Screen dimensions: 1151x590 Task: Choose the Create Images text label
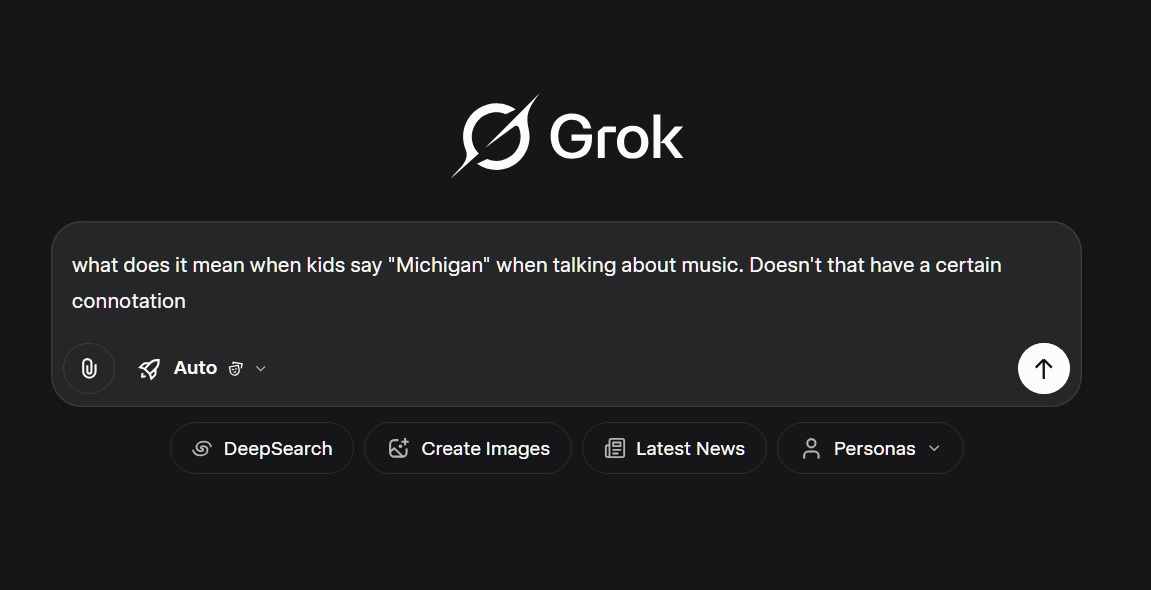(x=485, y=449)
